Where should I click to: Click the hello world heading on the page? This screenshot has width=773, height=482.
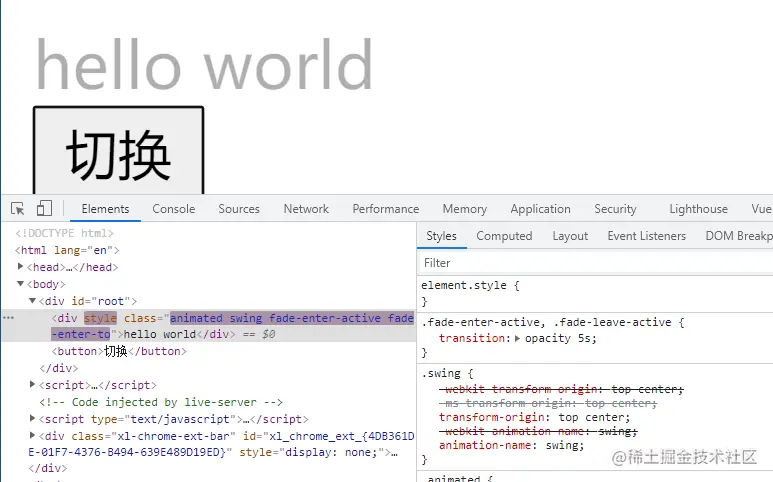[x=204, y=65]
